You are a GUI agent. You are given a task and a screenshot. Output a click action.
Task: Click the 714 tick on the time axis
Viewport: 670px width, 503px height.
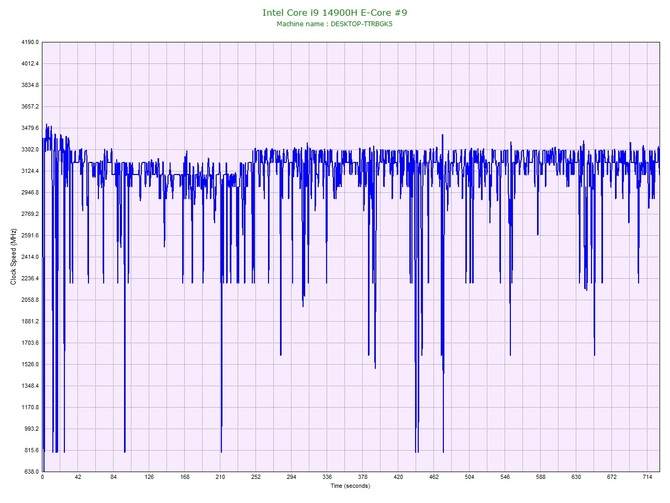(647, 477)
